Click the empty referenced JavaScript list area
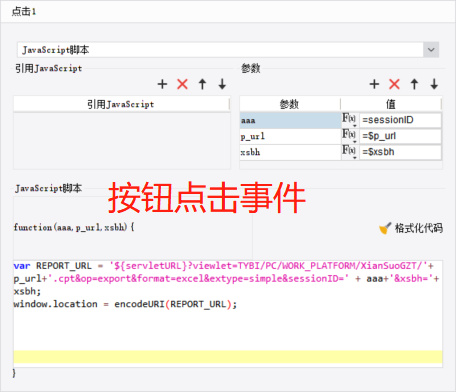This screenshot has height=392, width=456. 122,141
